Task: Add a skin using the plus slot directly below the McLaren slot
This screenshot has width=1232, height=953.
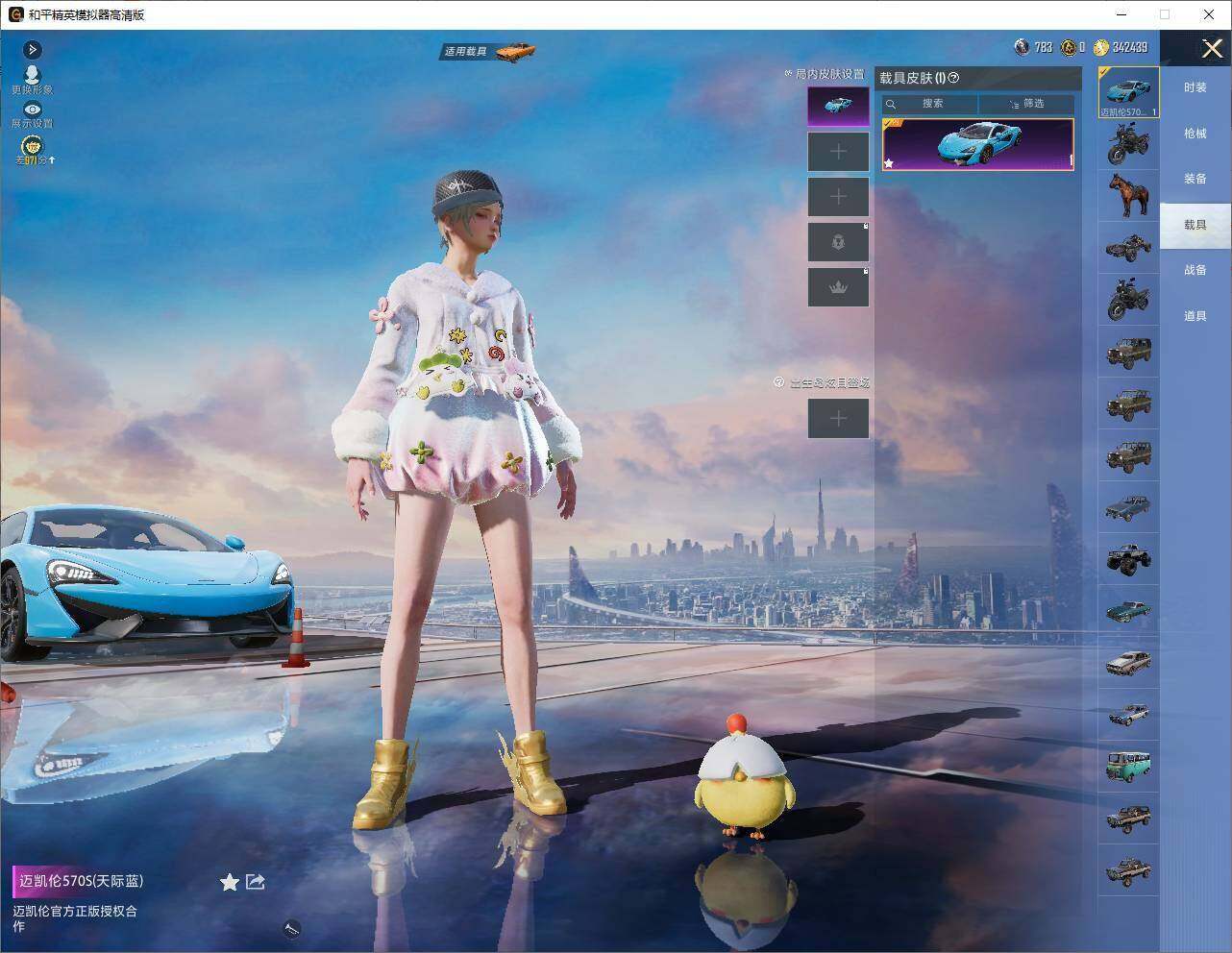Action: tap(838, 151)
